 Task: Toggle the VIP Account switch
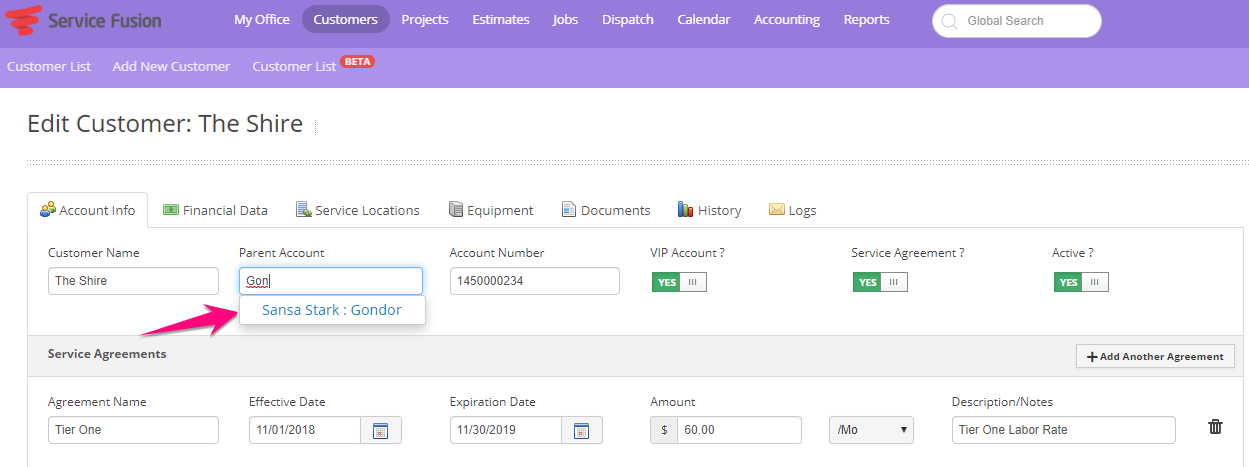(x=679, y=282)
